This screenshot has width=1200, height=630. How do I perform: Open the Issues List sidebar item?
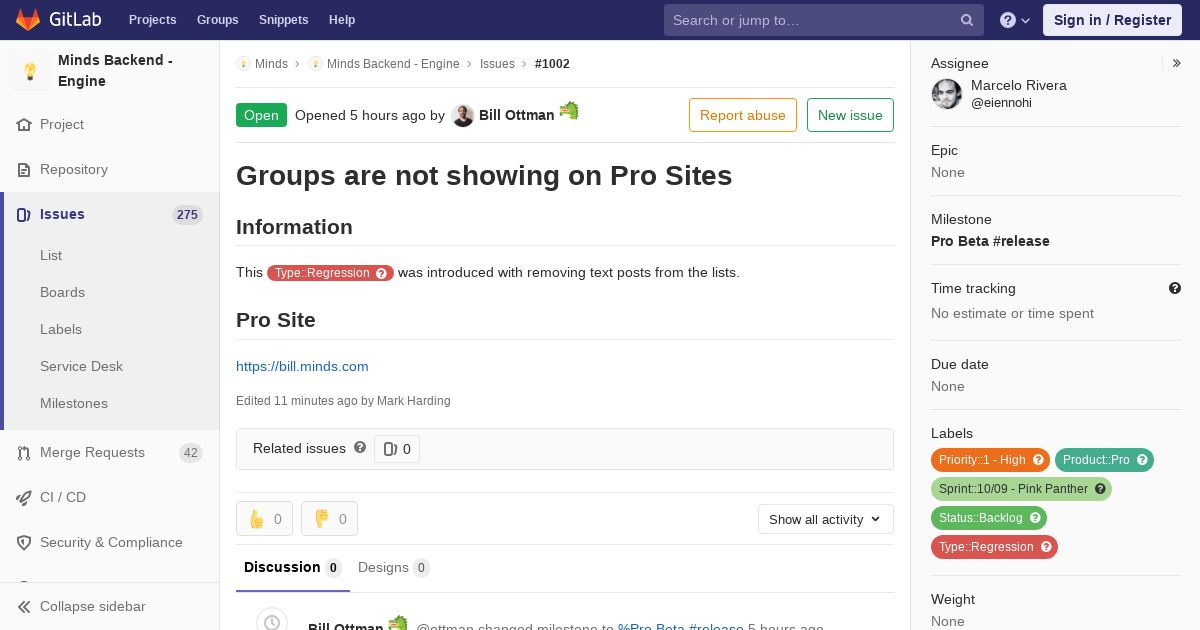(51, 255)
